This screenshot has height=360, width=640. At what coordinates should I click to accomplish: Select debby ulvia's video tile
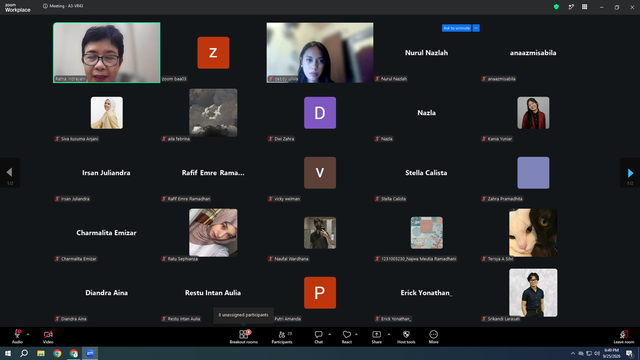pyautogui.click(x=320, y=53)
